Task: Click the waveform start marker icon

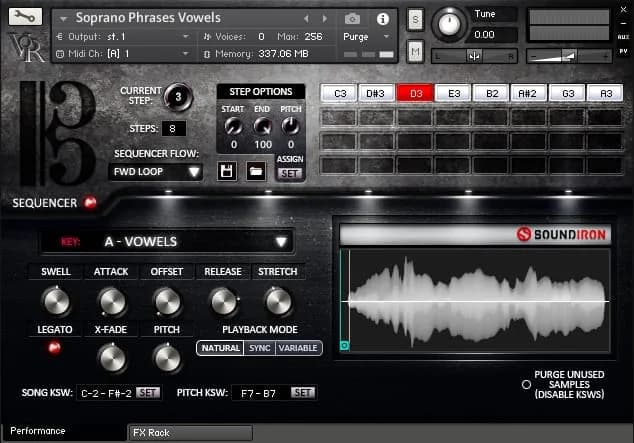Action: (344, 345)
